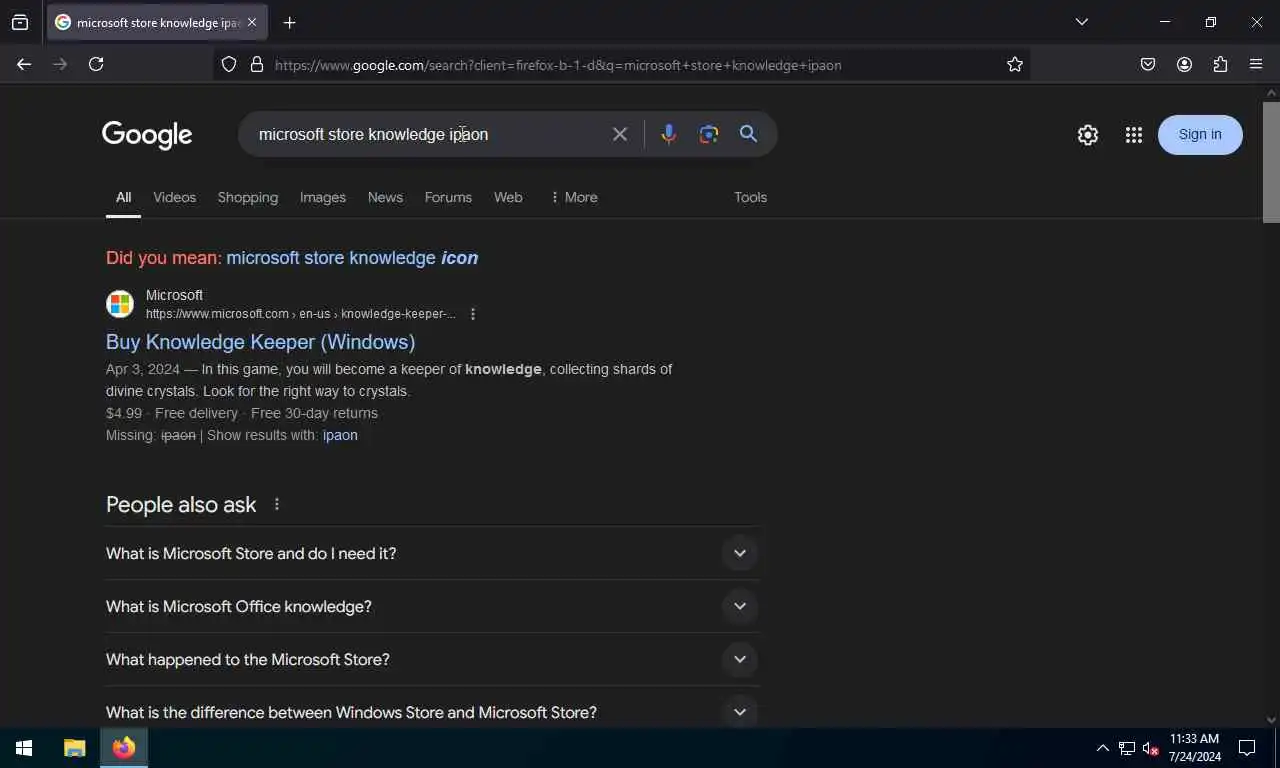Open Firefox application hamburger menu
Viewport: 1280px width, 768px height.
[x=1256, y=64]
